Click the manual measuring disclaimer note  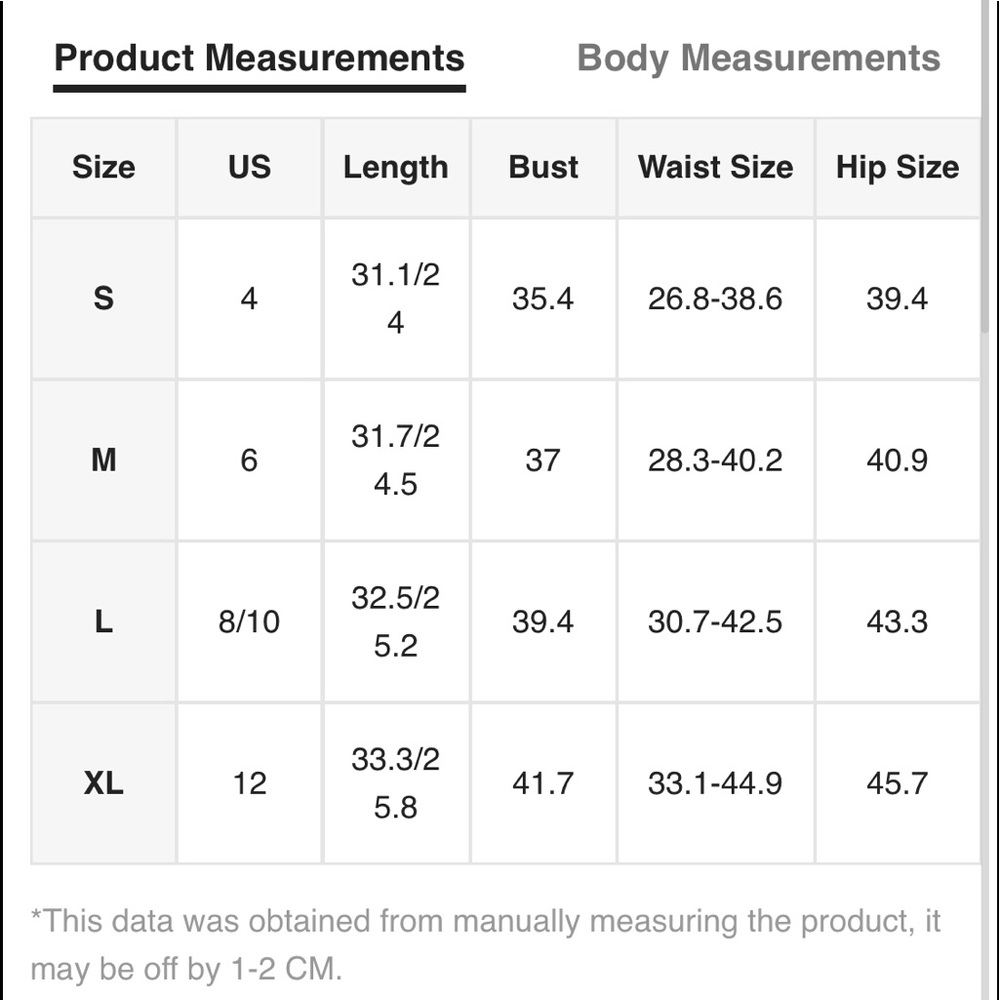(x=485, y=945)
